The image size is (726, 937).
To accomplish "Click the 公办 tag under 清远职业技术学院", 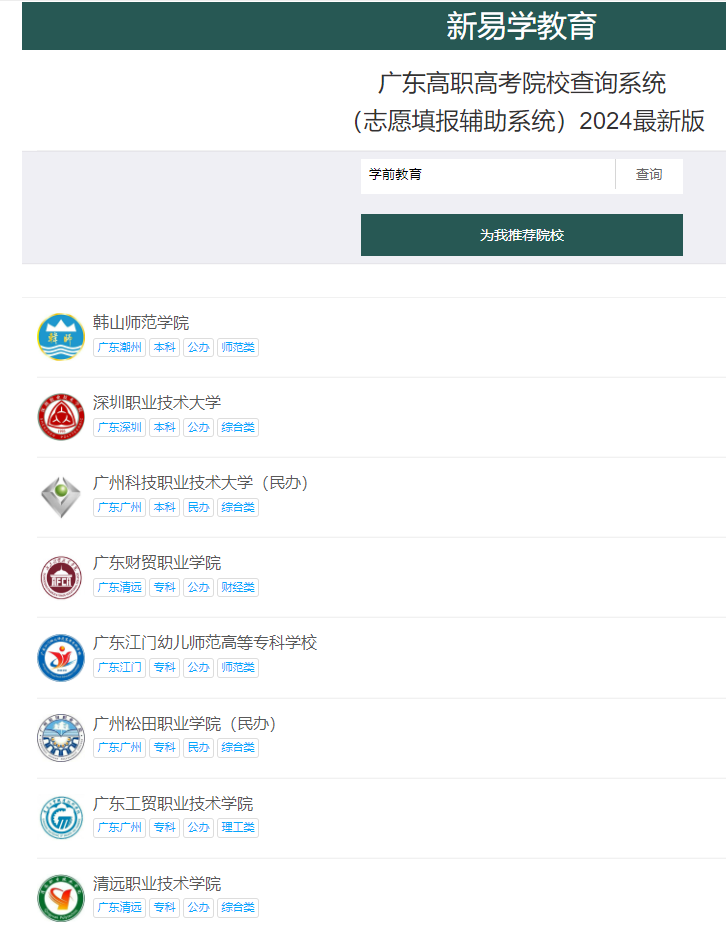I will pos(198,908).
